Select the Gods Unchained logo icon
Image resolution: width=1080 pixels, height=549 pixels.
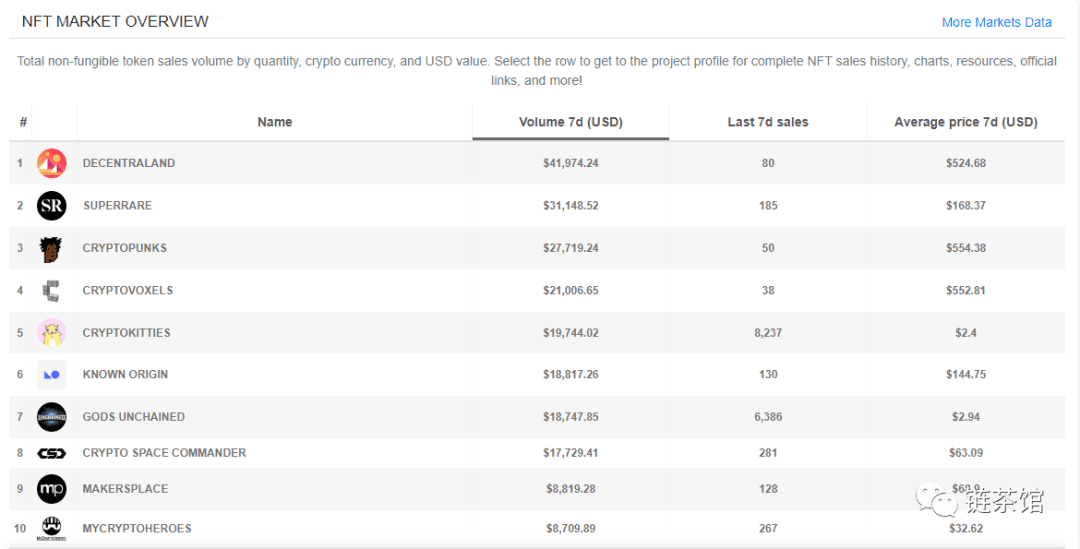click(x=52, y=417)
